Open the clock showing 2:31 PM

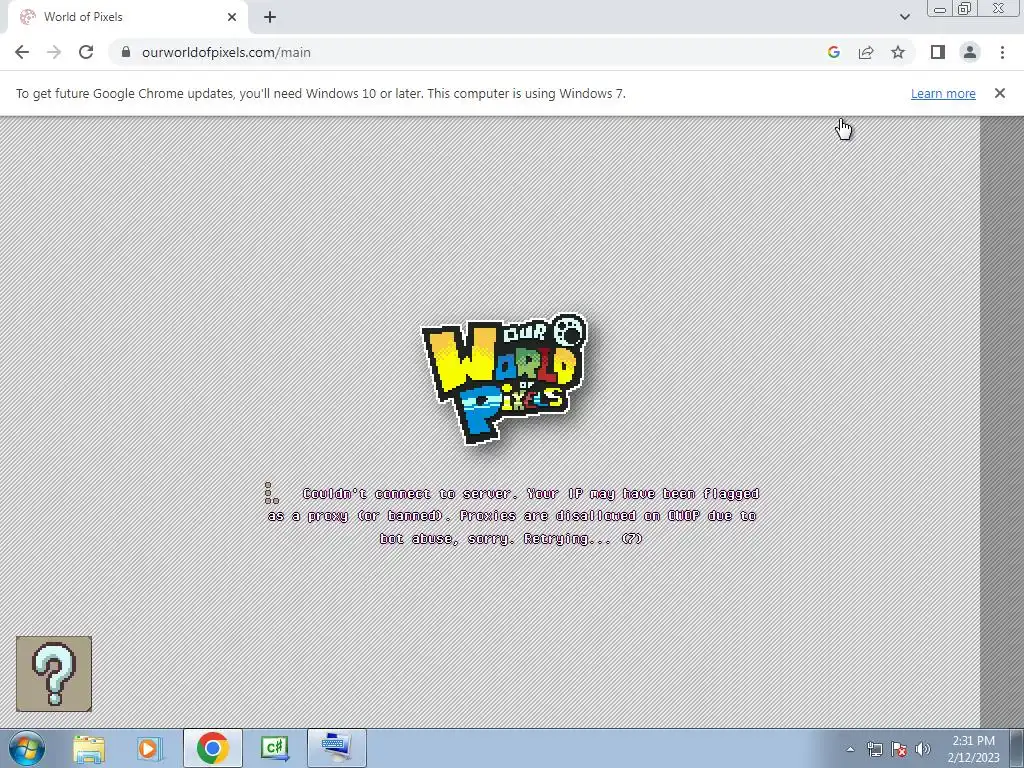point(973,749)
